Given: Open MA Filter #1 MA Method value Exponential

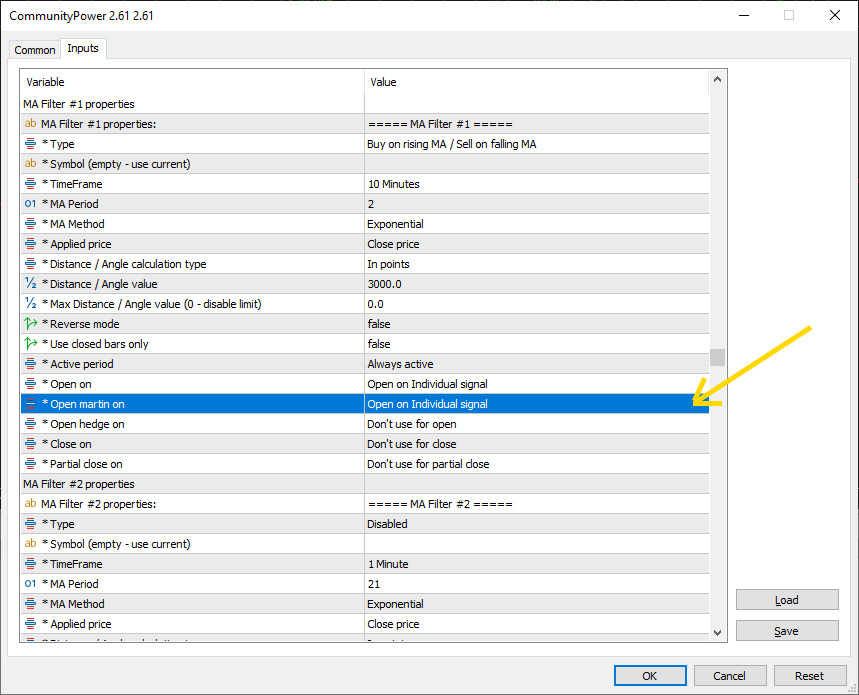Looking at the screenshot, I should point(537,224).
